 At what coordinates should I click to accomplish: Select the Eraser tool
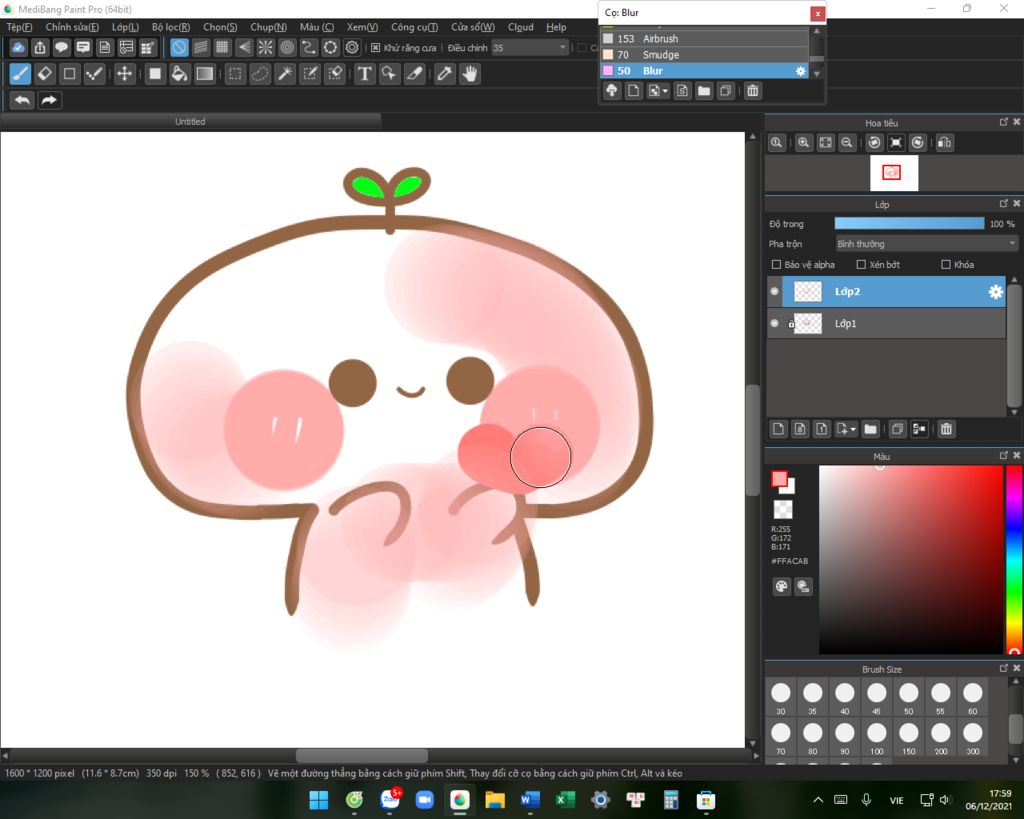click(44, 74)
